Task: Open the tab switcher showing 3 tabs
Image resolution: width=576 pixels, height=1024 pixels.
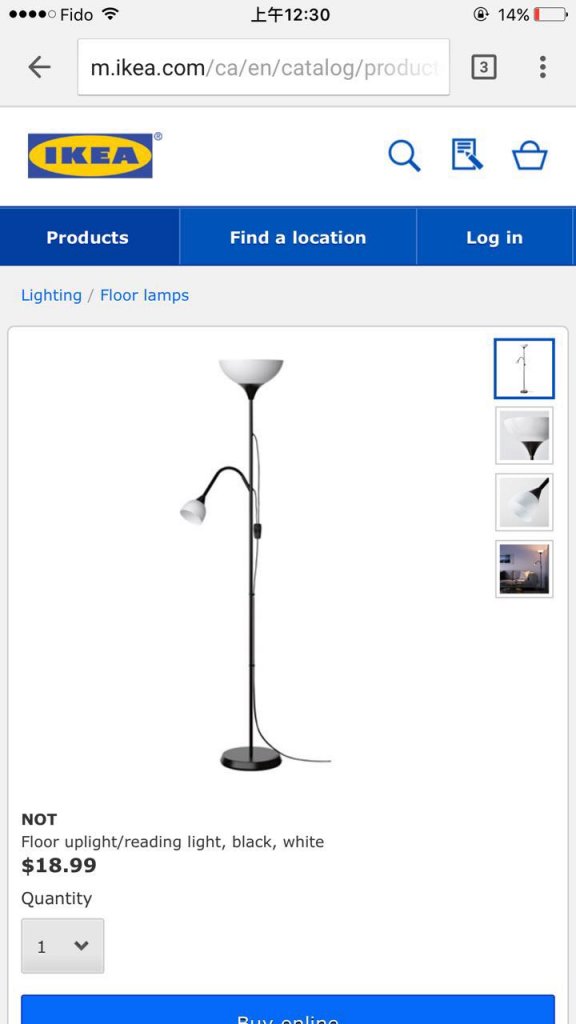Action: 483,67
